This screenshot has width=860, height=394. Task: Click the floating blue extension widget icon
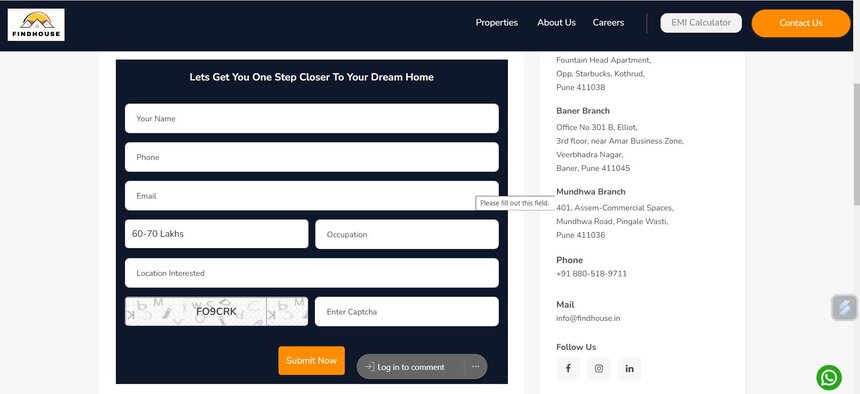pyautogui.click(x=845, y=307)
